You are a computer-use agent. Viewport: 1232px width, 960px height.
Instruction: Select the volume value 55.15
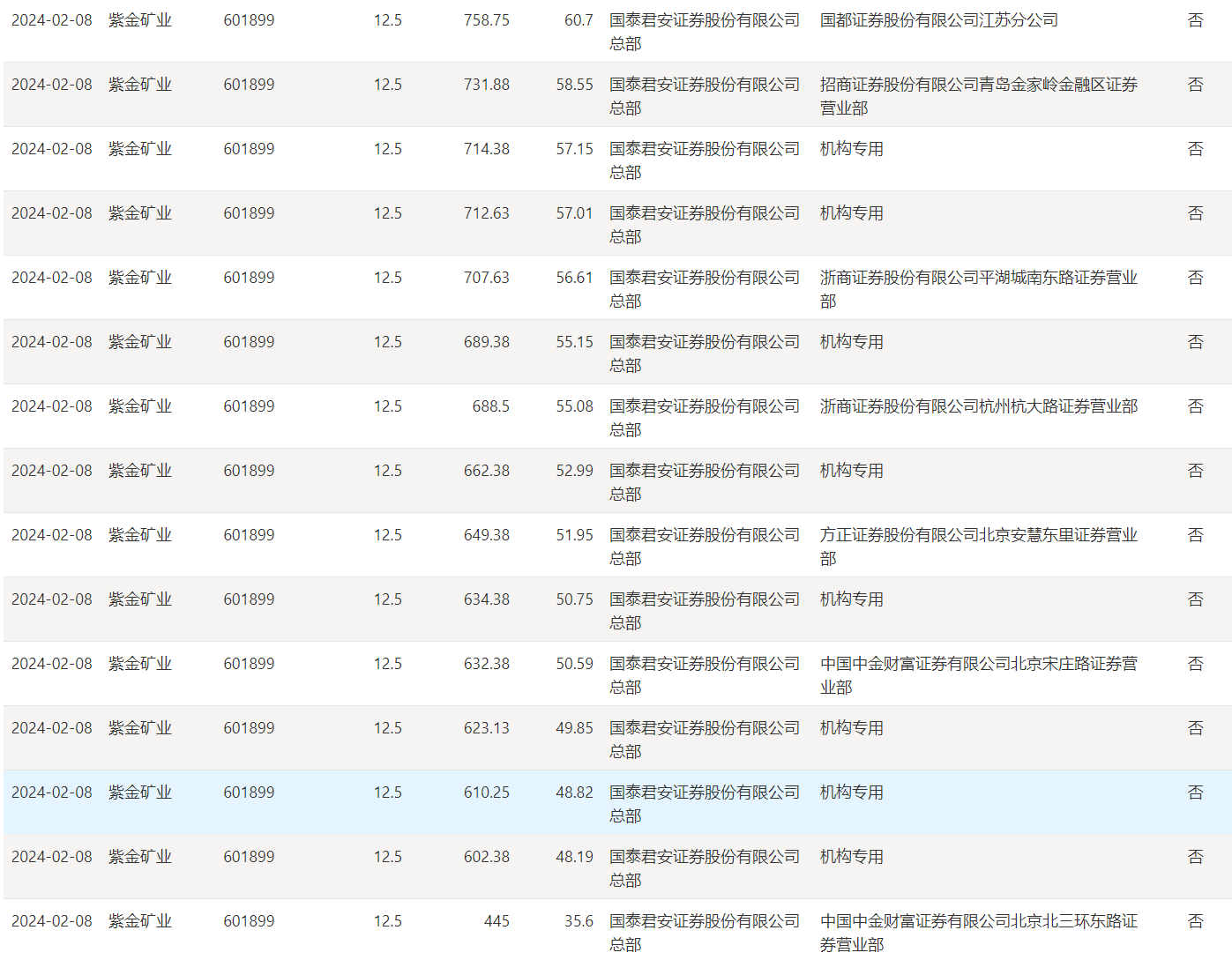575,342
